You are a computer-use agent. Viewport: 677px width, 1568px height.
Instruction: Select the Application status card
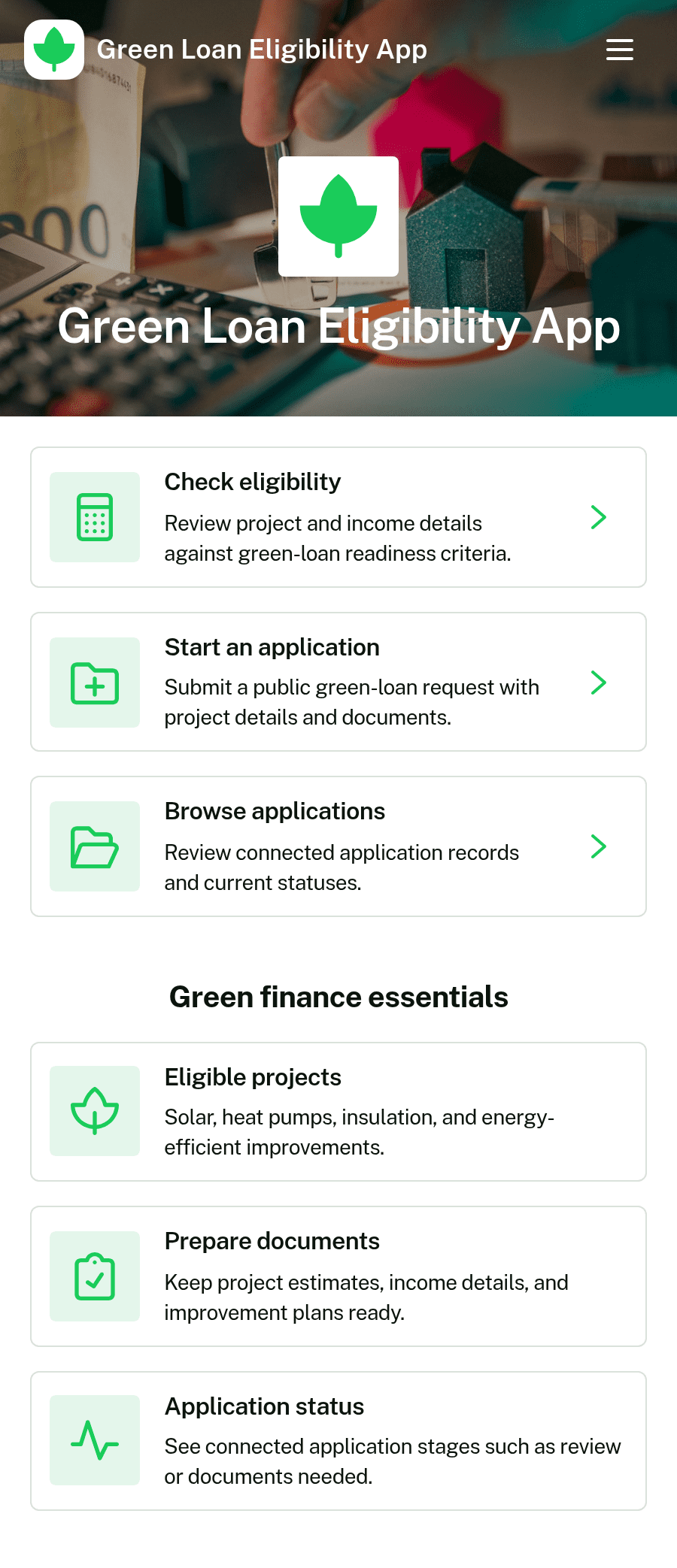(x=338, y=1441)
